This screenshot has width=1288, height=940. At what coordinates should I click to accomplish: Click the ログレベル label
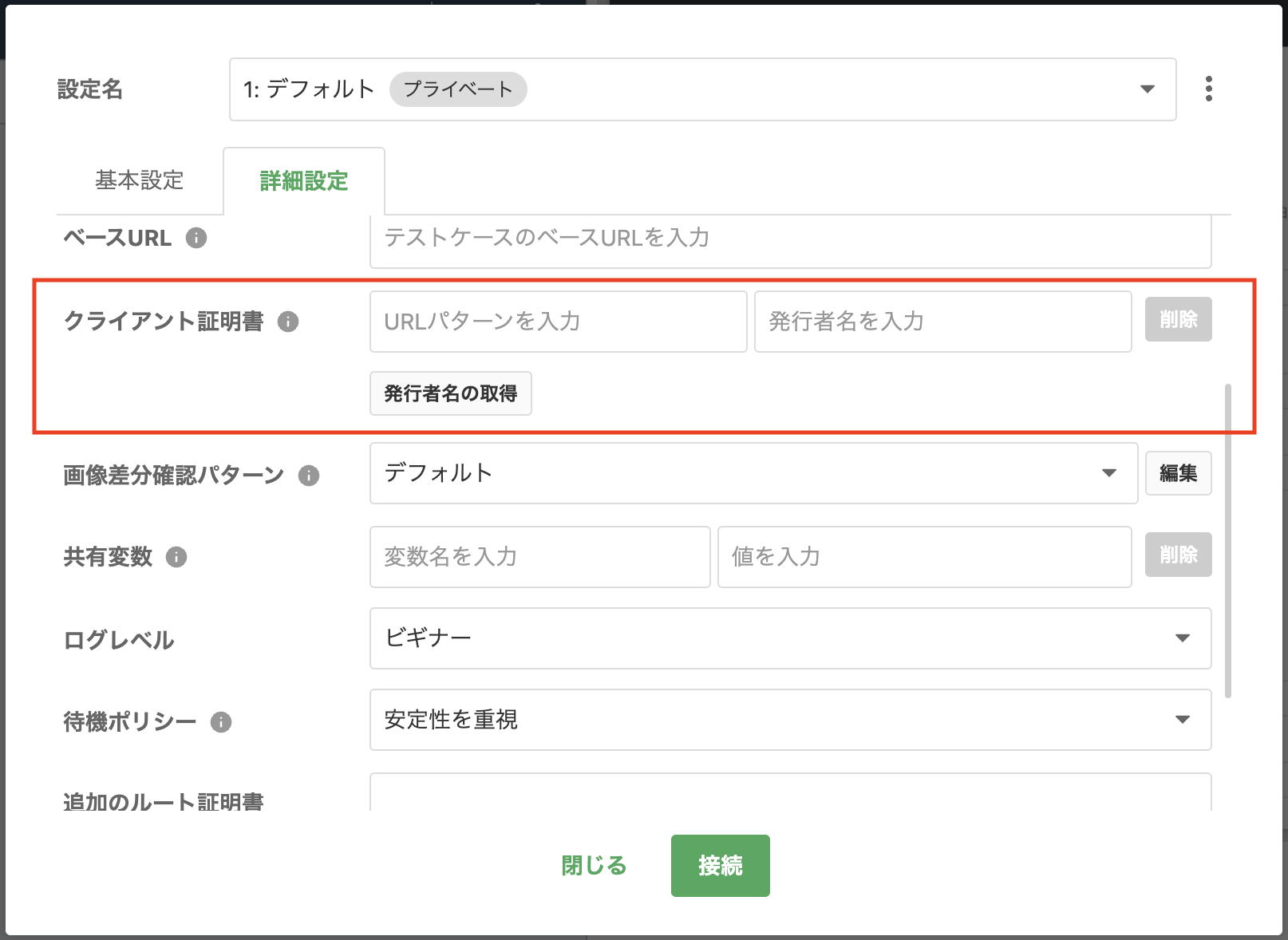click(119, 640)
